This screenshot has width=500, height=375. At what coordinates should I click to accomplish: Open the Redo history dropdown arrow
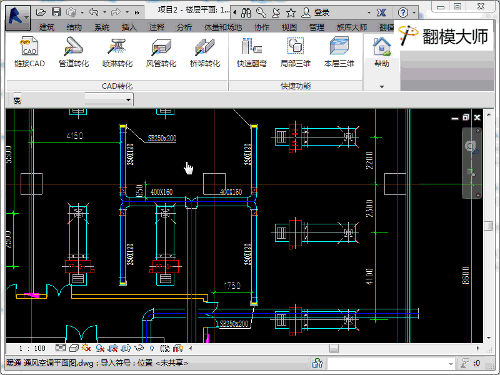pyautogui.click(x=127, y=13)
